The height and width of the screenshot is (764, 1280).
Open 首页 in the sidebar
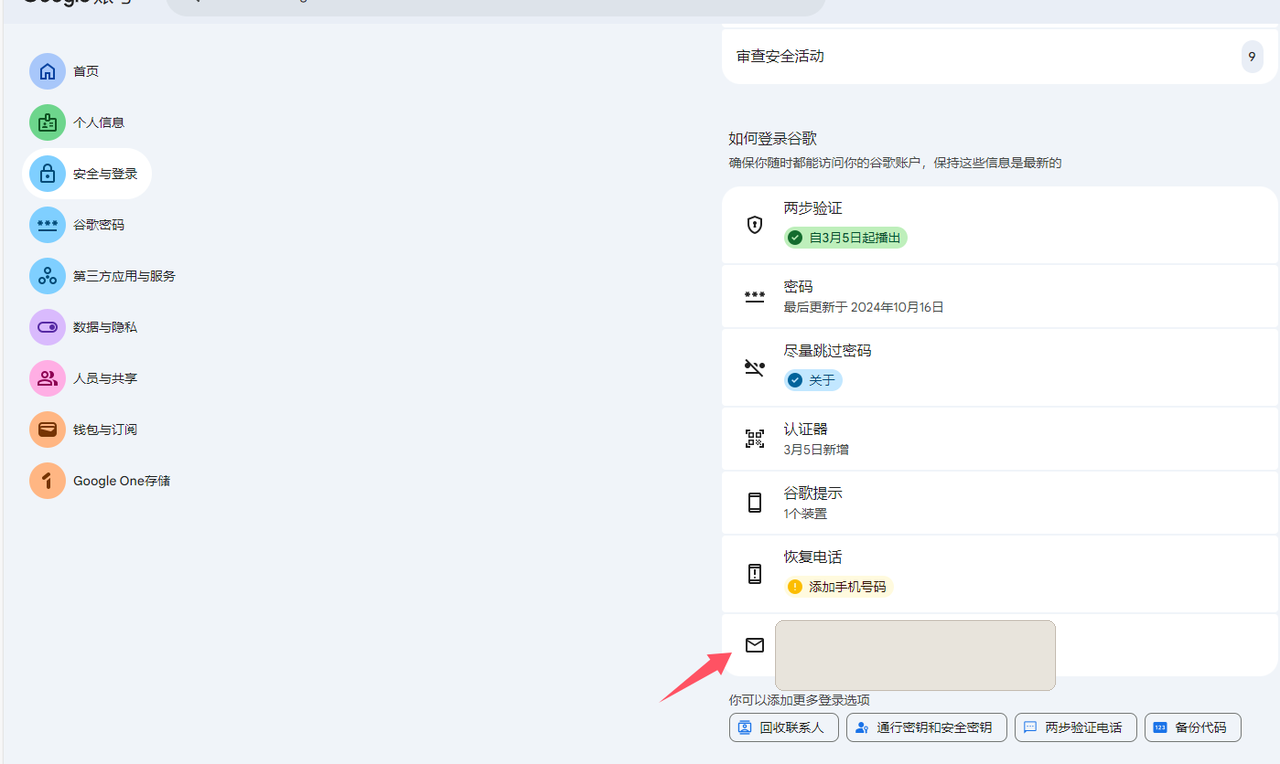click(x=86, y=71)
